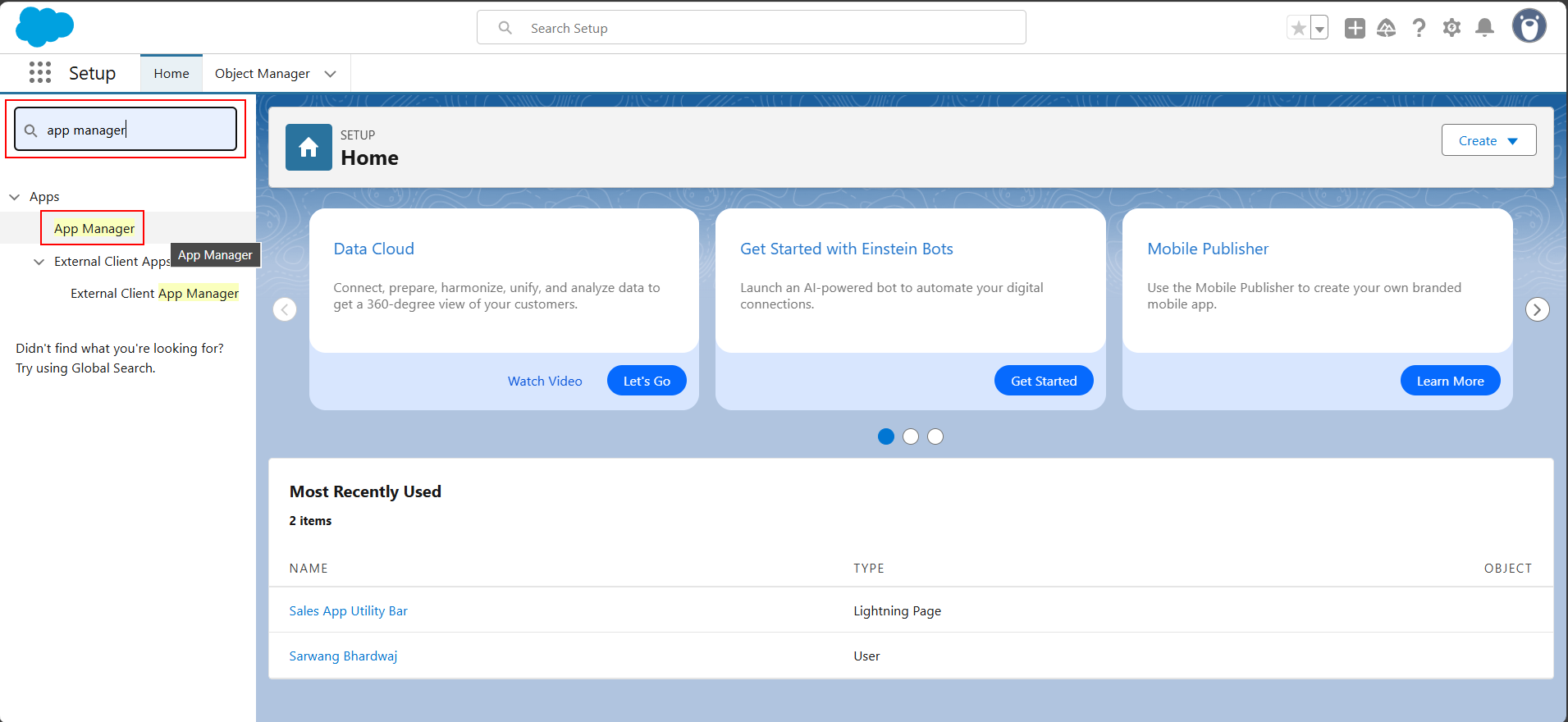Click the TYPE column header
The height and width of the screenshot is (722, 1568).
pyautogui.click(x=869, y=568)
